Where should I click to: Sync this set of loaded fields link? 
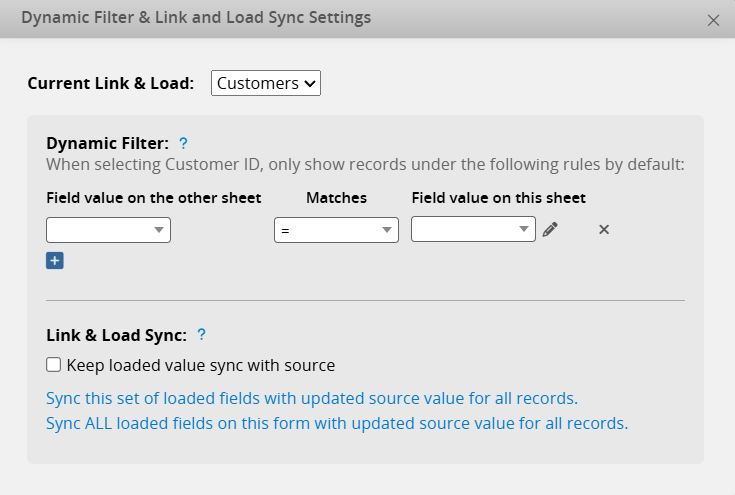(x=312, y=398)
